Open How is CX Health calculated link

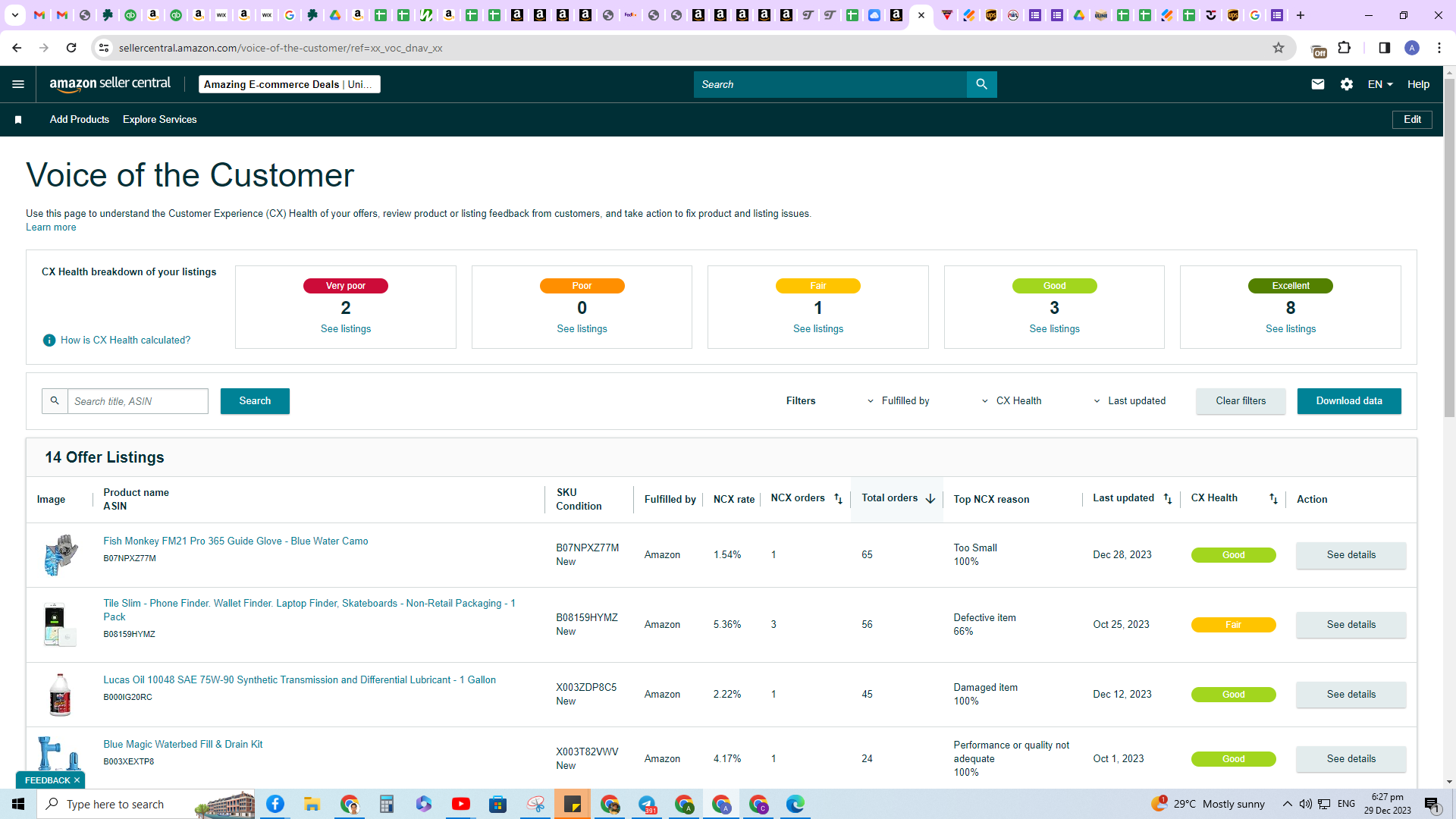pos(126,340)
